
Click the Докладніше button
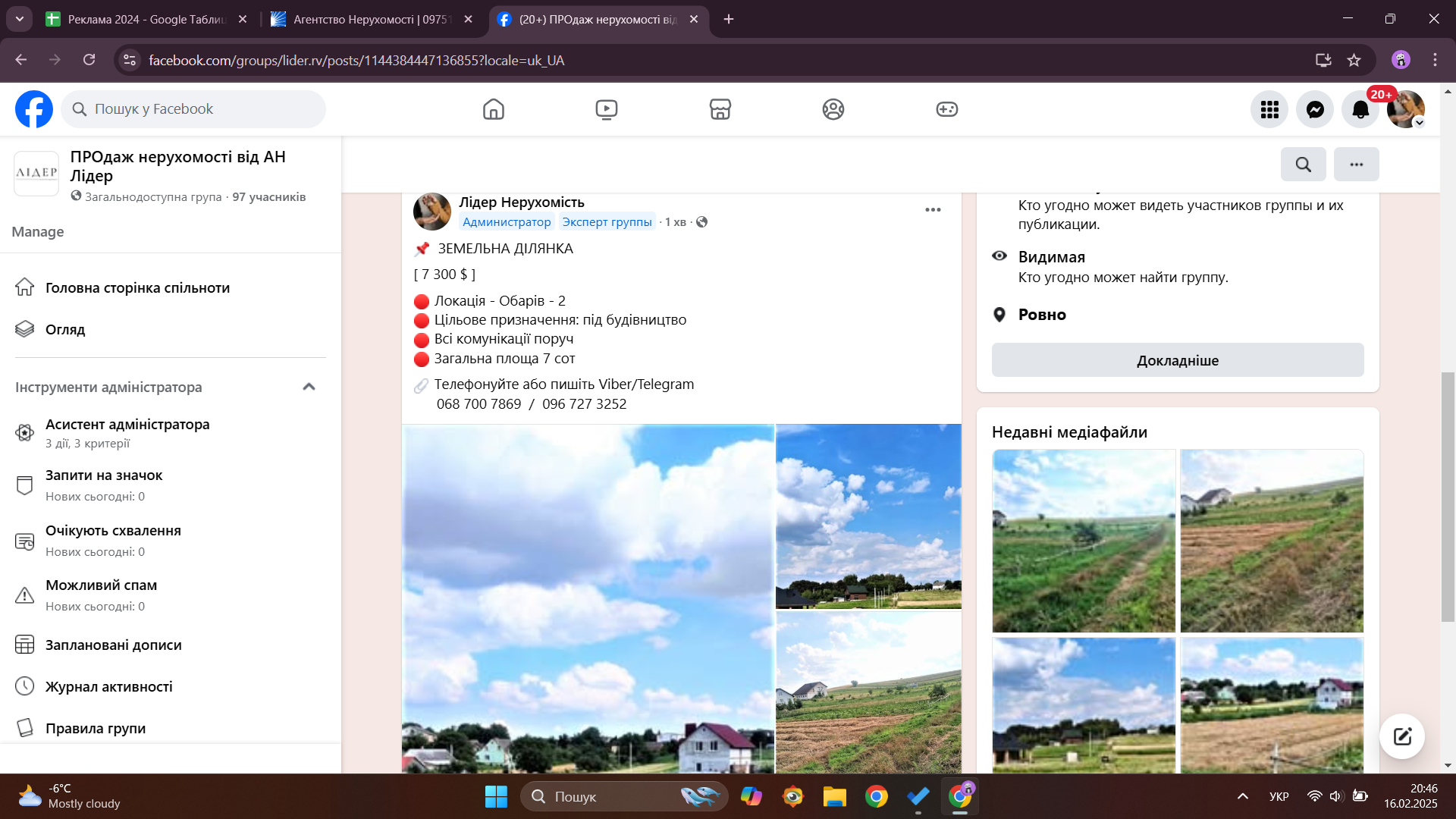[1177, 360]
